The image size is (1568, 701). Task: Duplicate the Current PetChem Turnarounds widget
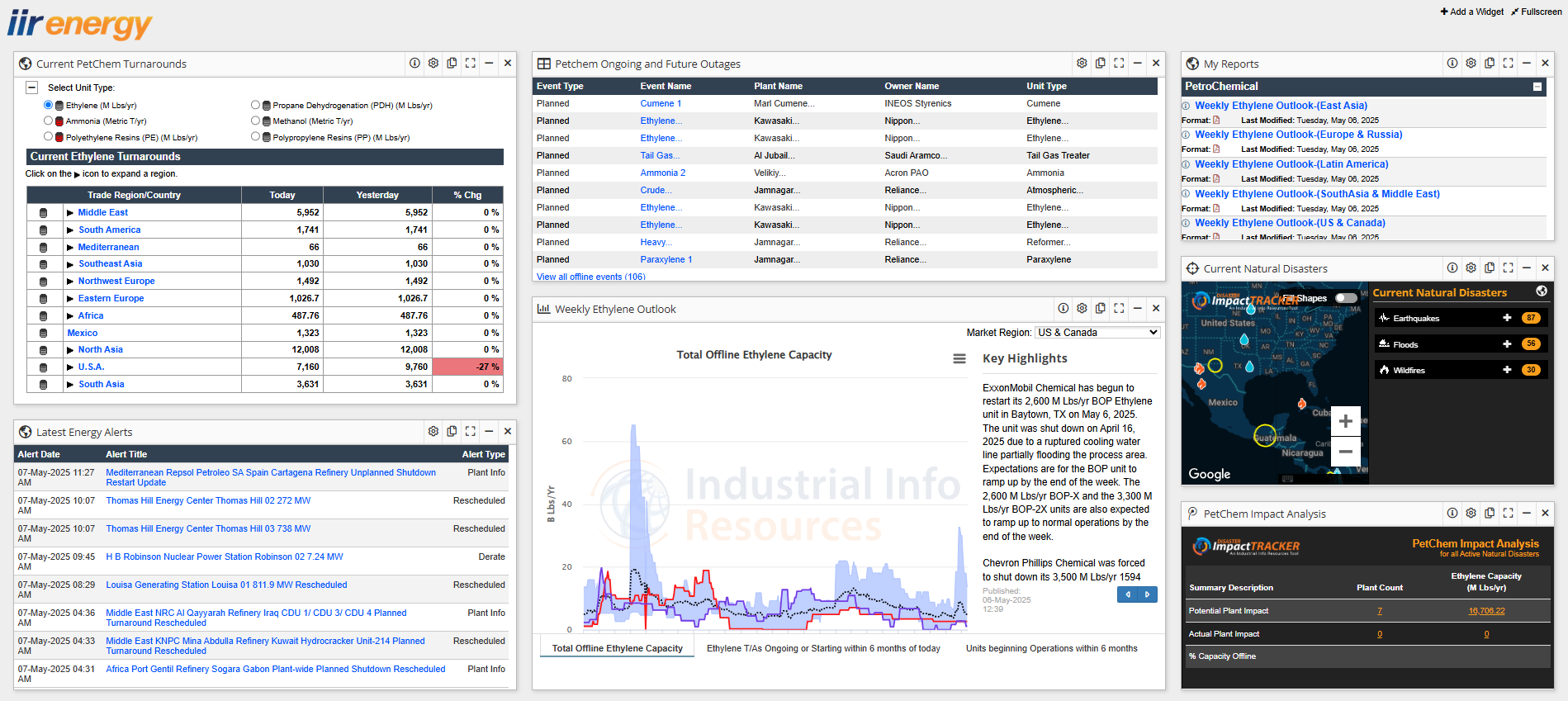[452, 63]
